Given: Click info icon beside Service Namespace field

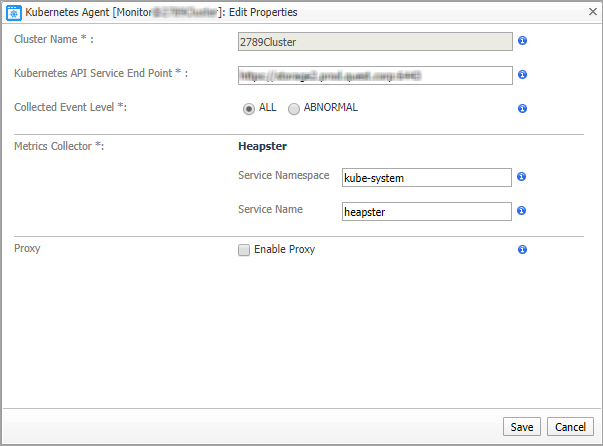Looking at the screenshot, I should pyautogui.click(x=522, y=177).
